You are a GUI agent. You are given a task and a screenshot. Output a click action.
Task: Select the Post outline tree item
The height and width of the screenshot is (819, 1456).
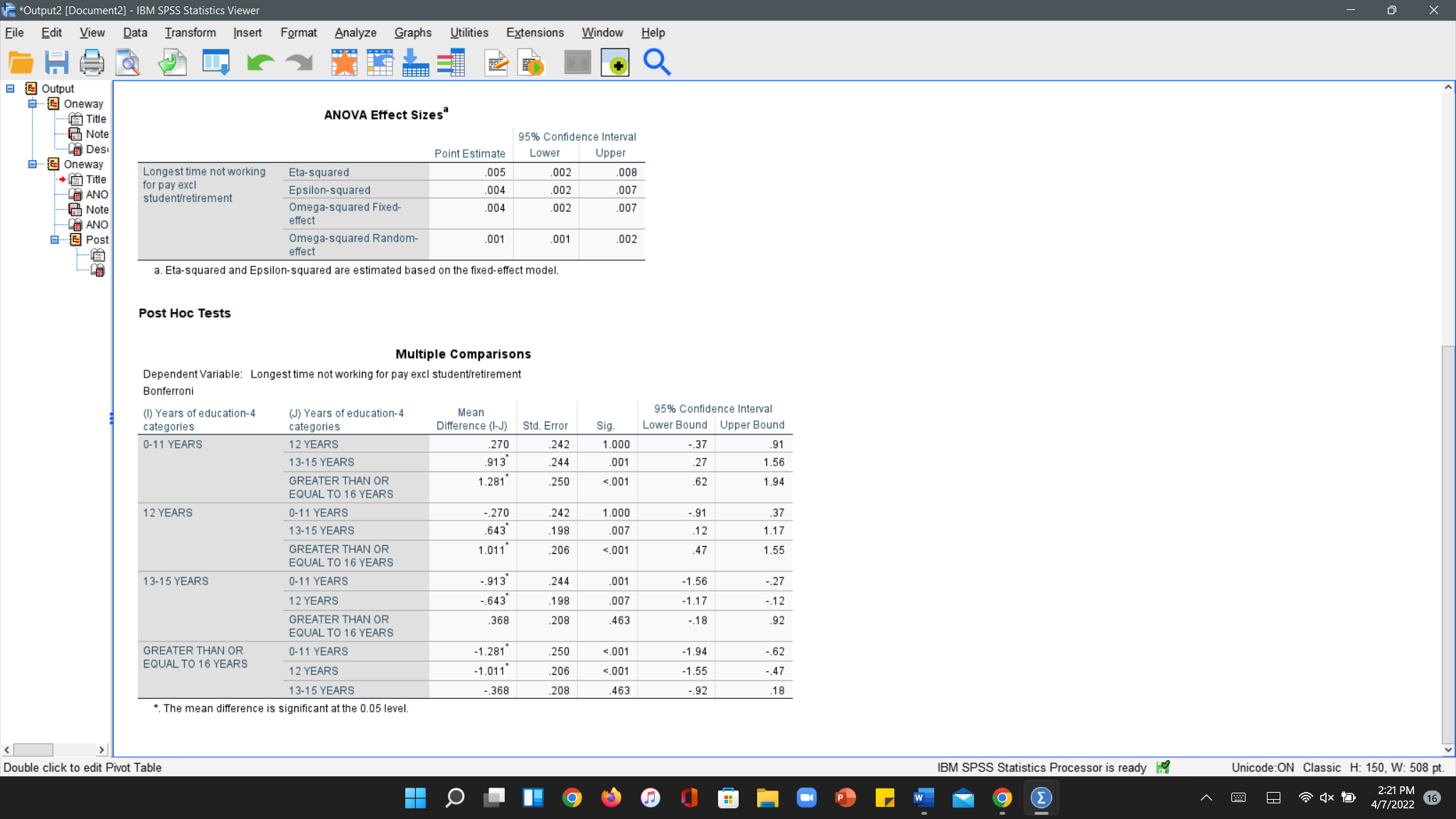point(97,240)
